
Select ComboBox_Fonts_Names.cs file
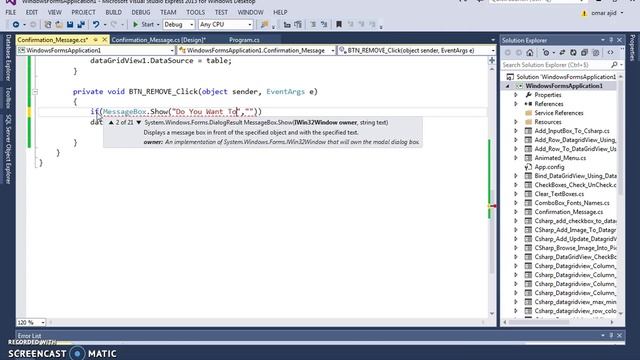pos(571,203)
